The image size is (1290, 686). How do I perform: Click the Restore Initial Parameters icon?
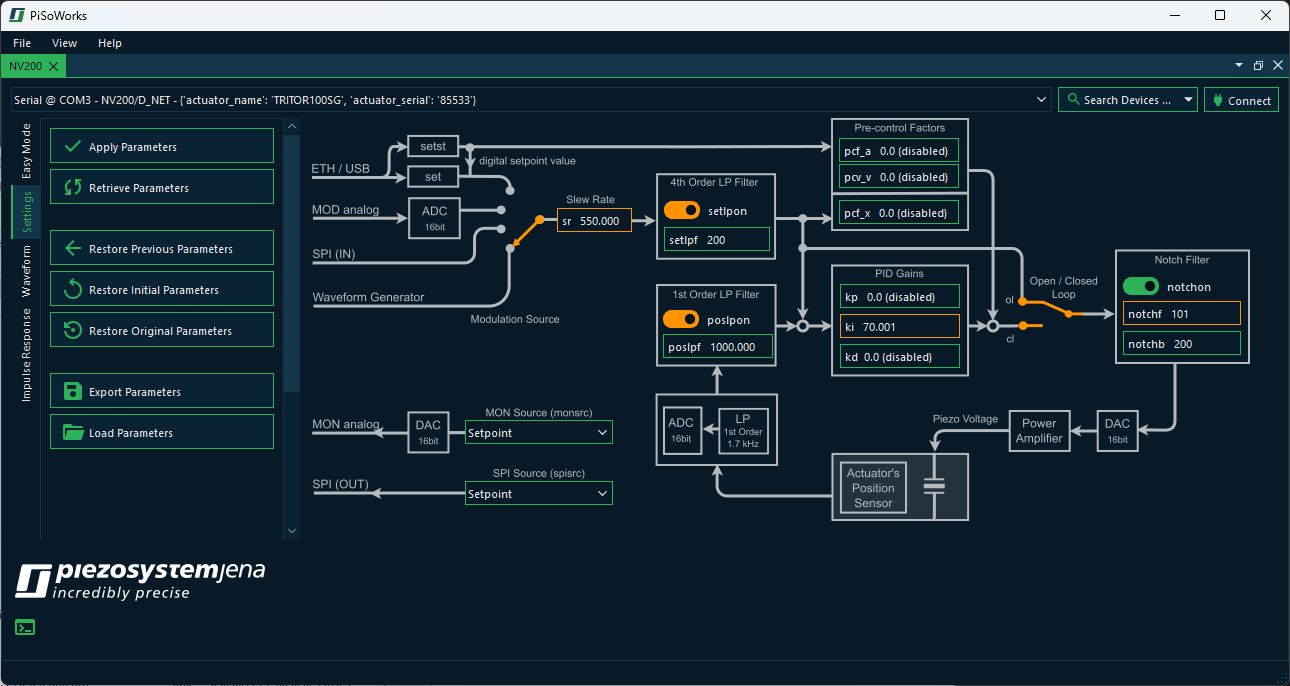[72, 290]
